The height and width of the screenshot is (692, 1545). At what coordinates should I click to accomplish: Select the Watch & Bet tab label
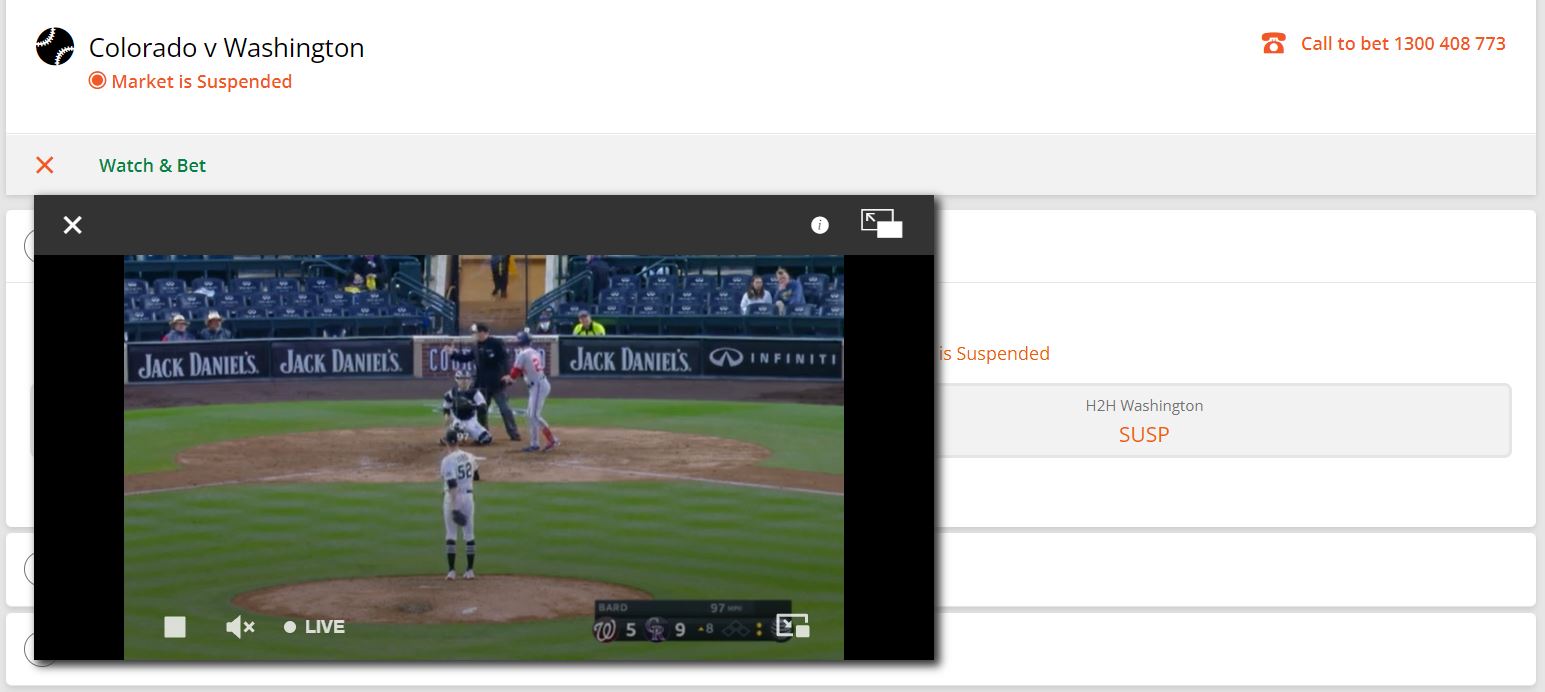152,165
